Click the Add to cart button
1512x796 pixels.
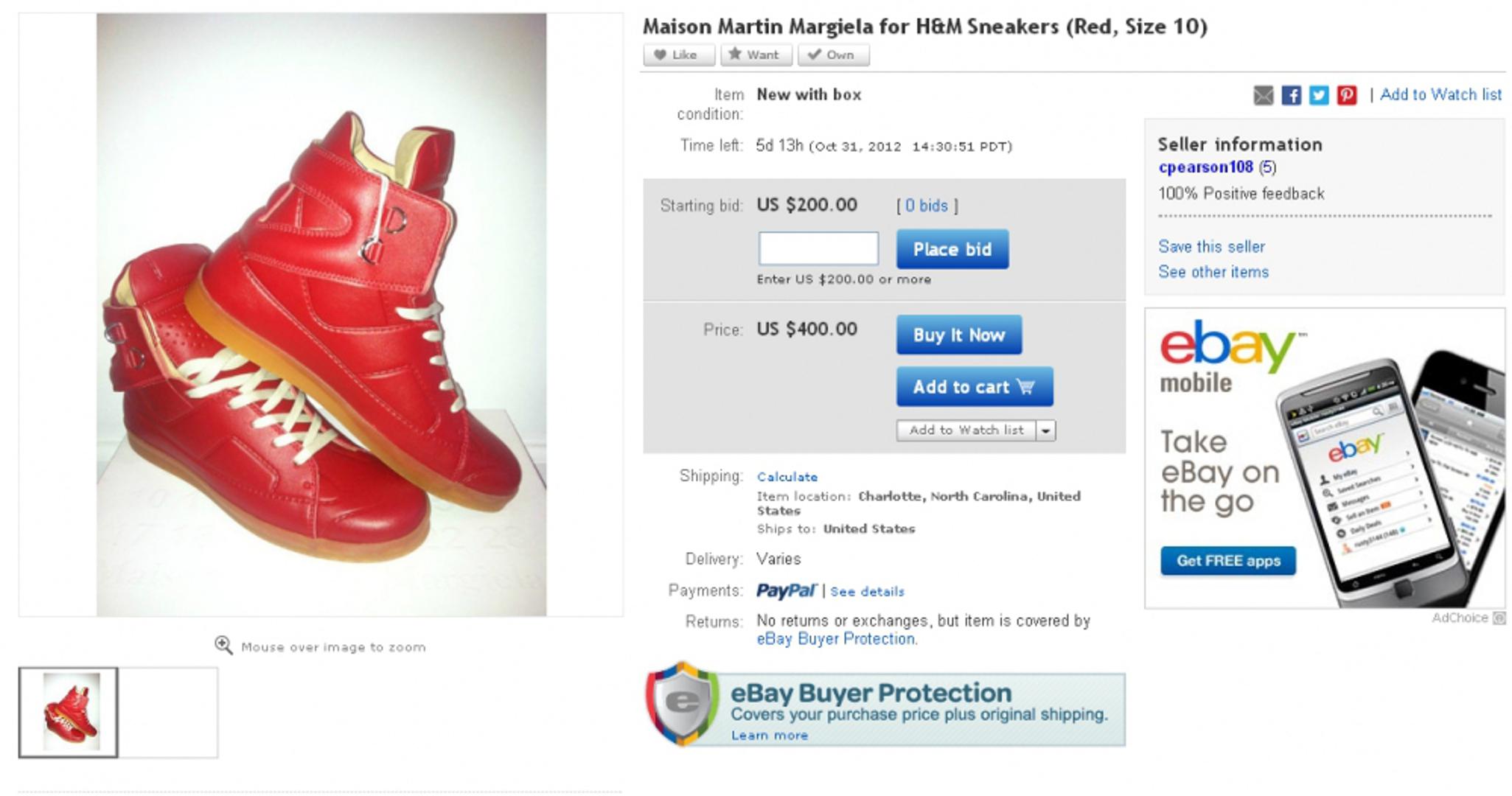(974, 387)
